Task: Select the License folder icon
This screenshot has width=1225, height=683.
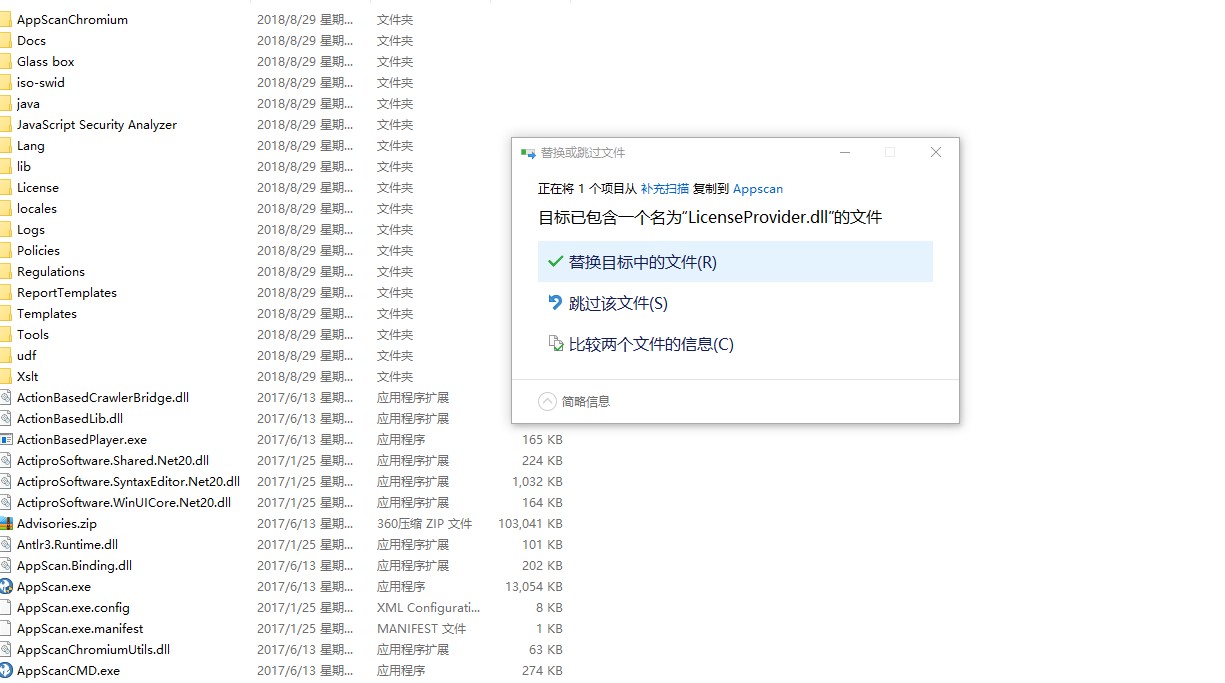Action: 5,187
